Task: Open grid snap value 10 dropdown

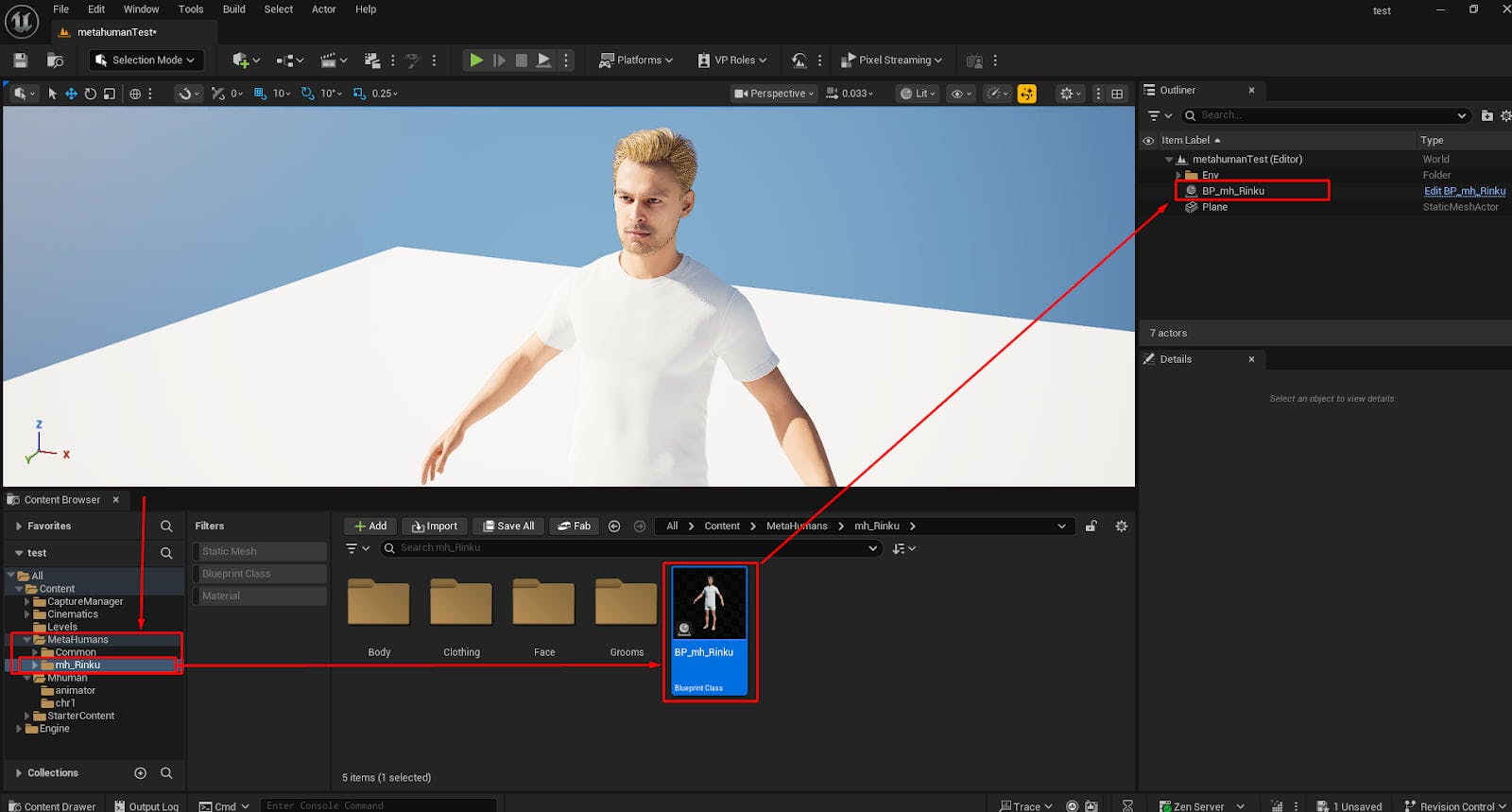Action: 282,94
